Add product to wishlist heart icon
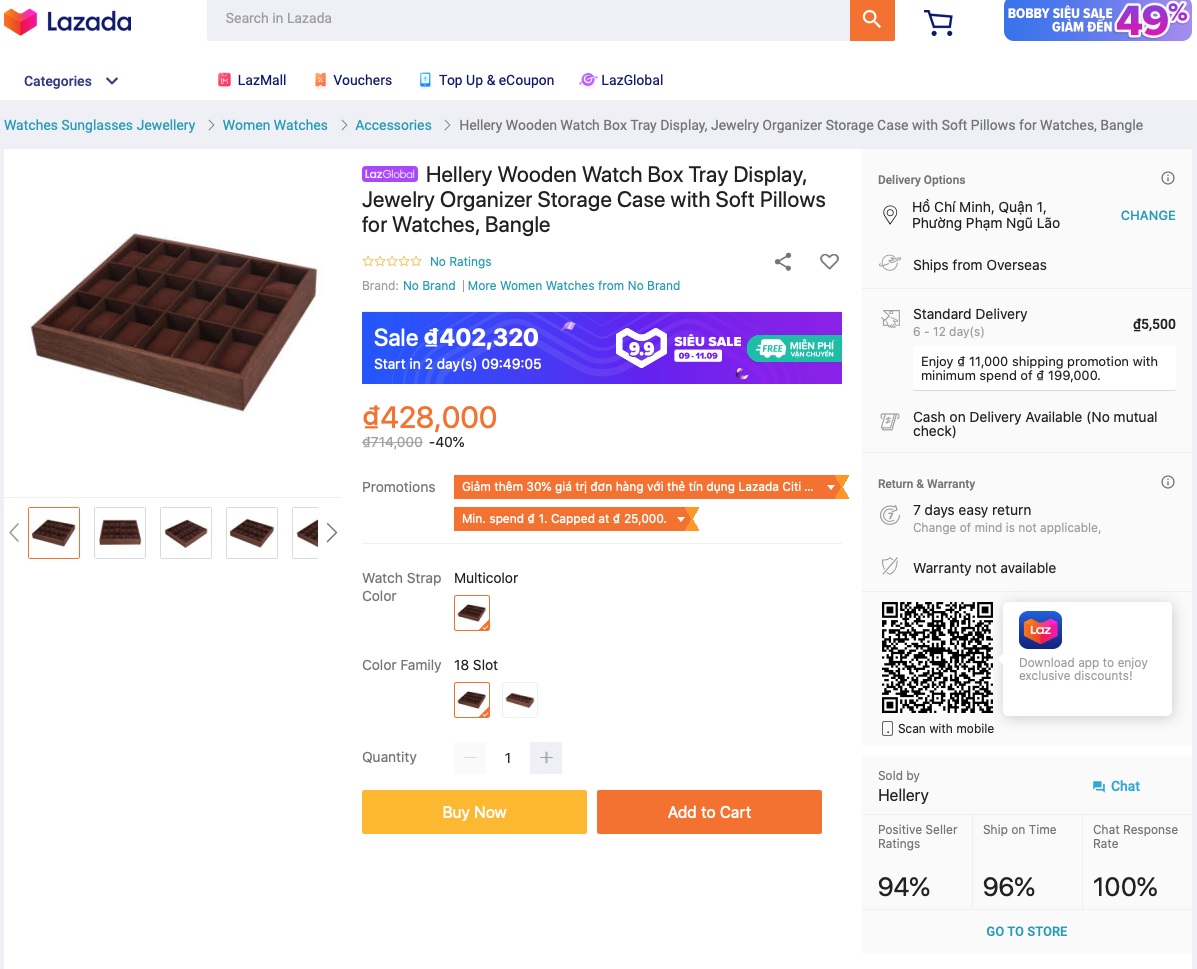 pos(829,262)
